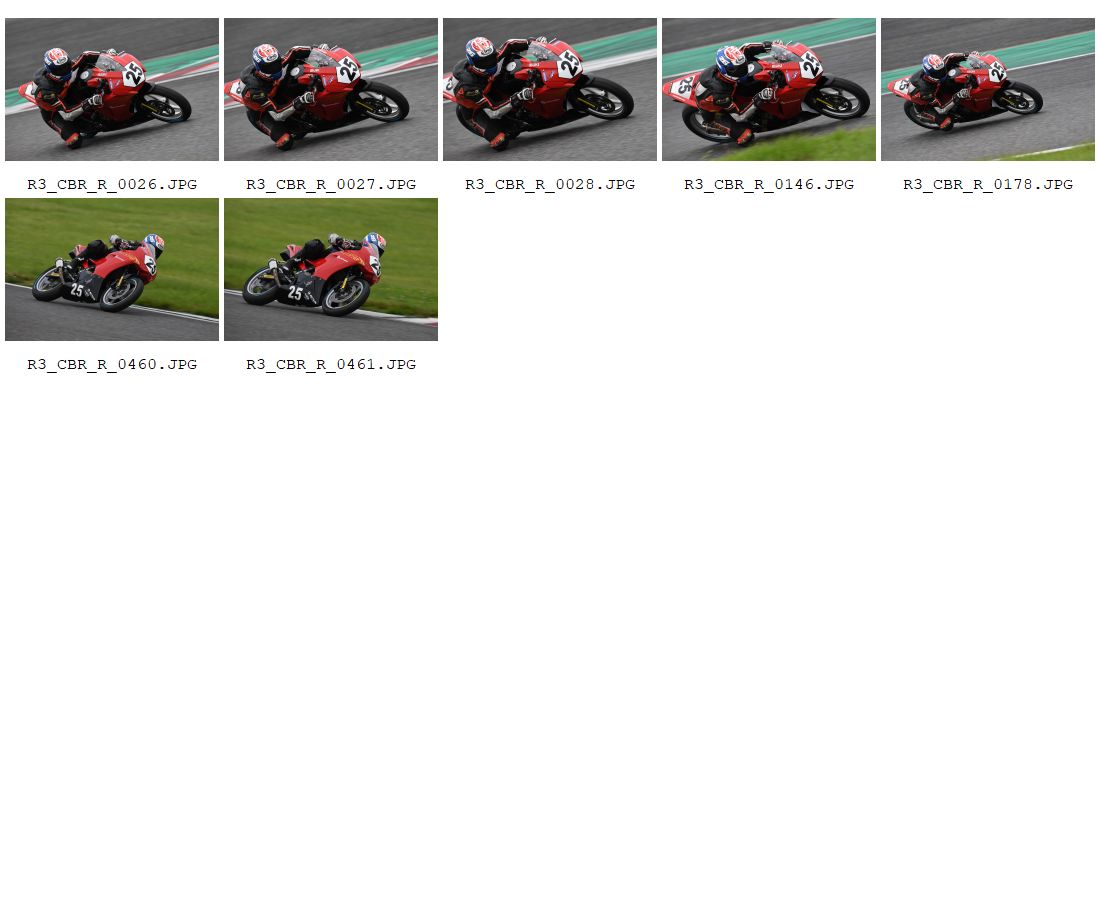This screenshot has height=900, width=1100.
Task: Click the R3_CBR_R_0178.JPG filename label
Action: 988,184
